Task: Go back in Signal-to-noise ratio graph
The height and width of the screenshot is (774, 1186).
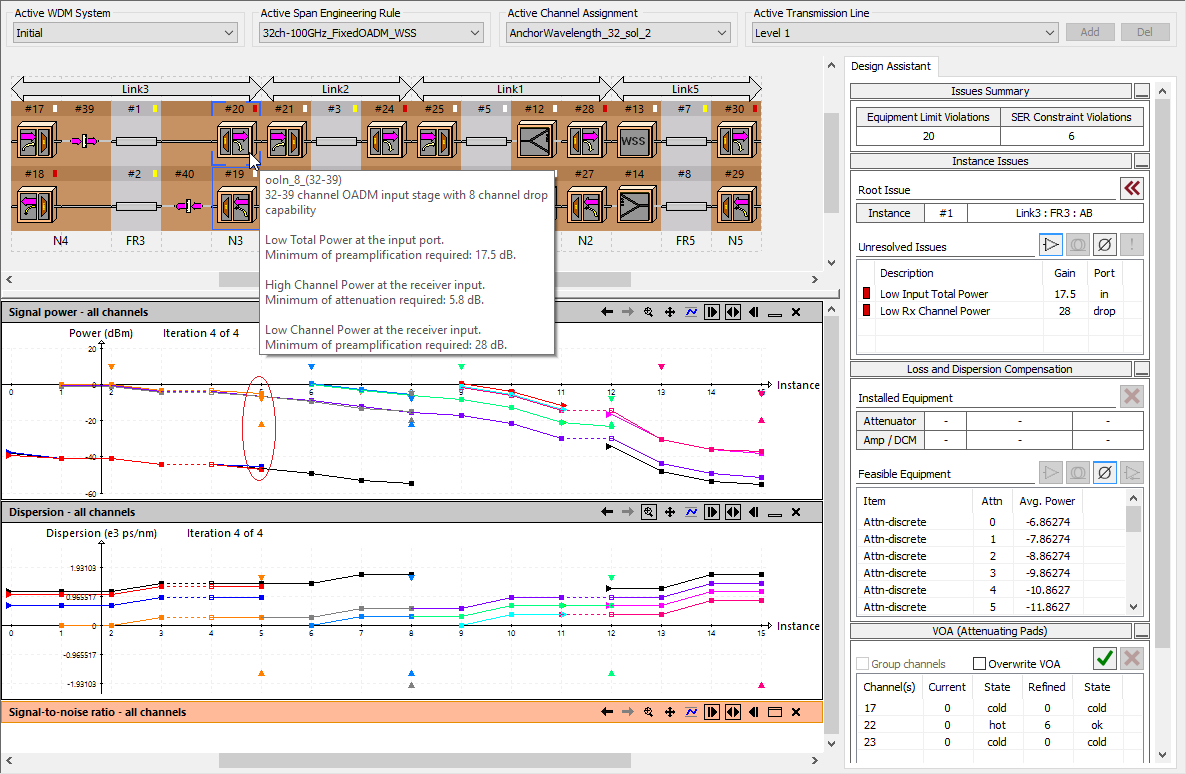Action: click(x=607, y=712)
